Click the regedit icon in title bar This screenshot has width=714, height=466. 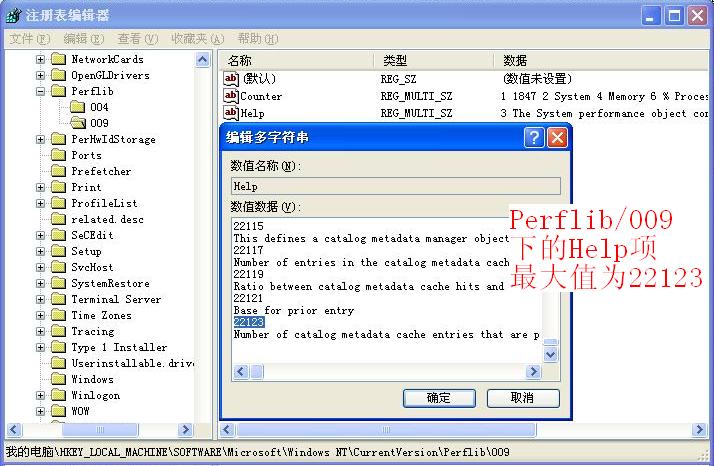coord(14,15)
